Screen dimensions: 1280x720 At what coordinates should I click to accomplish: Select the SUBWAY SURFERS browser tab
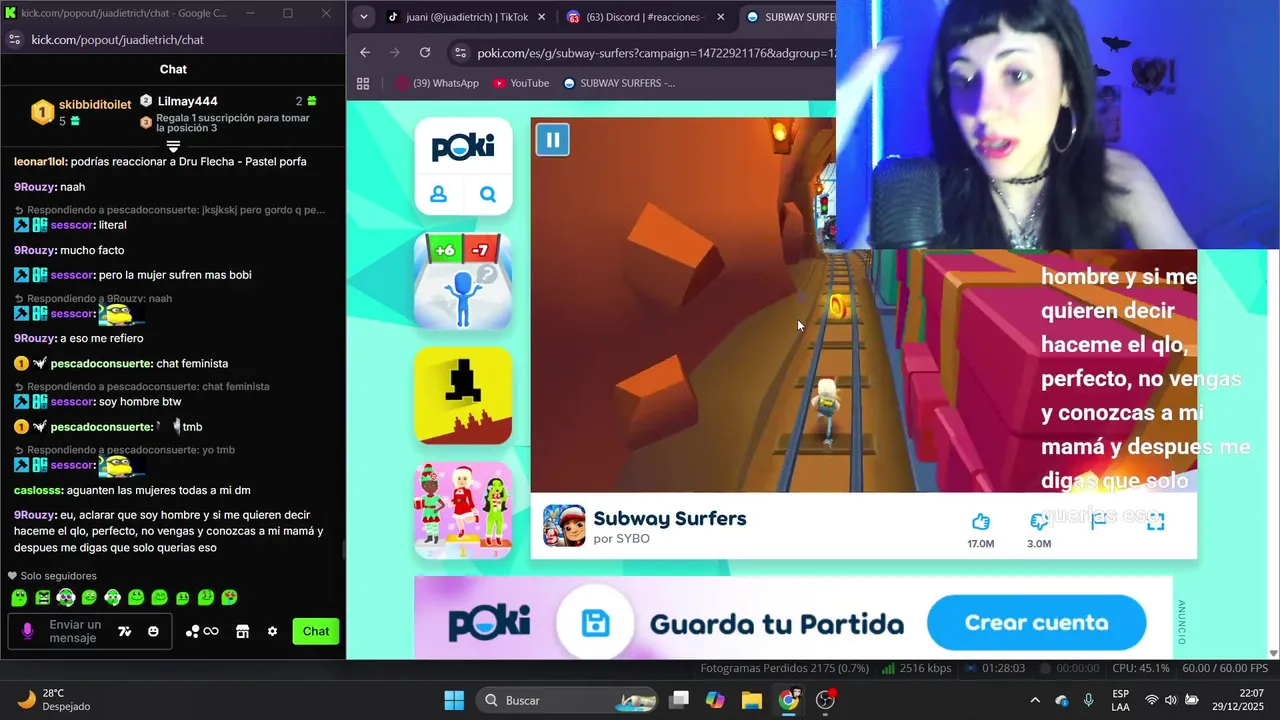tap(790, 17)
